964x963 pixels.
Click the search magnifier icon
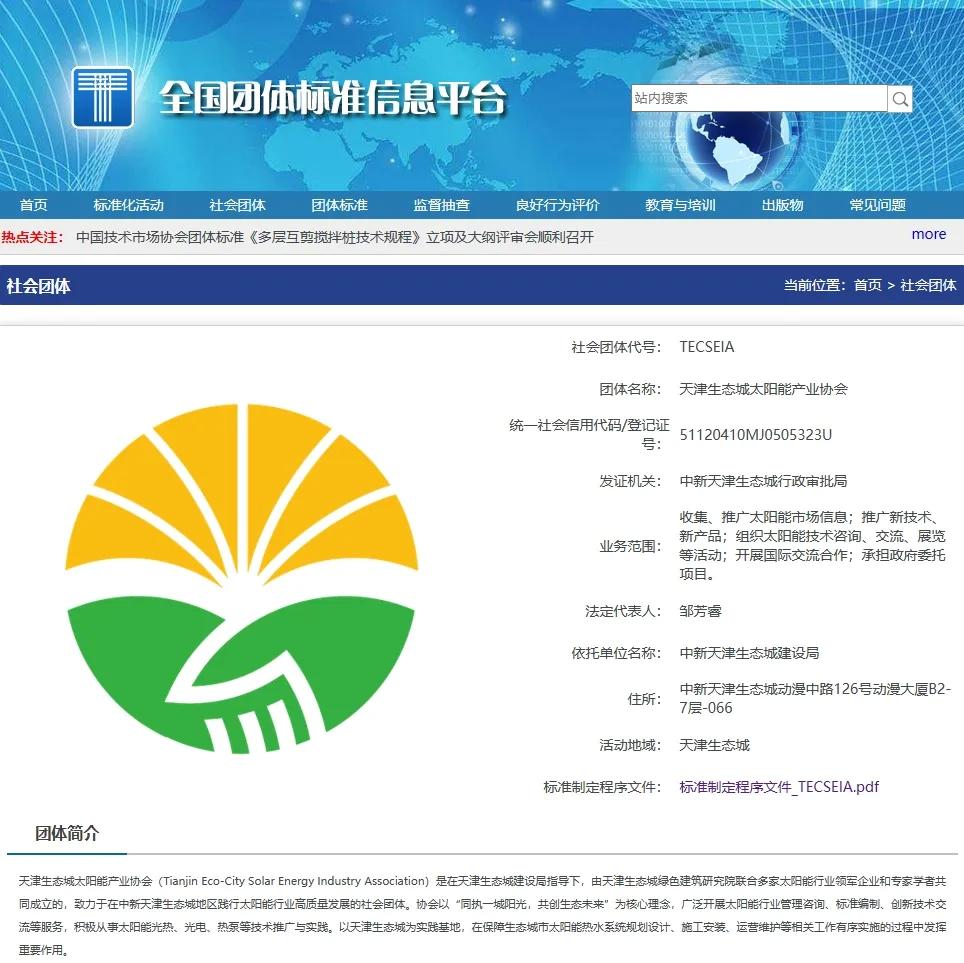[900, 98]
